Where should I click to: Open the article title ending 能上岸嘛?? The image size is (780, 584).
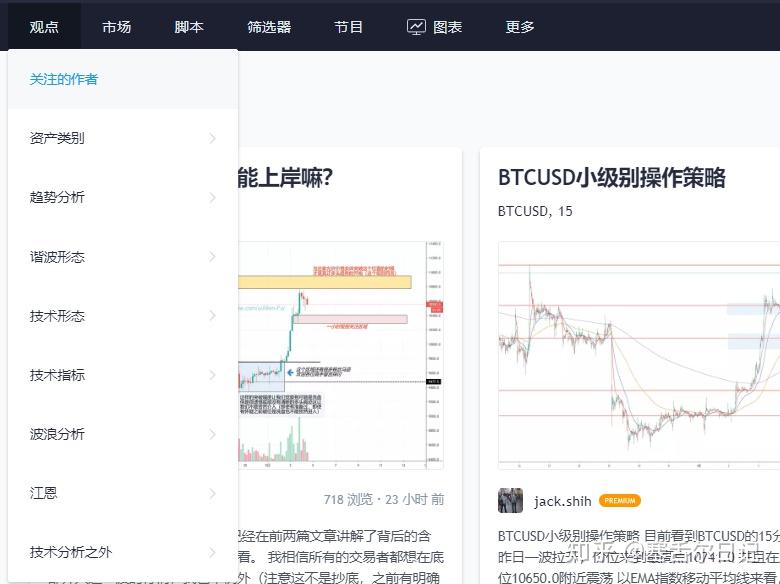click(286, 178)
